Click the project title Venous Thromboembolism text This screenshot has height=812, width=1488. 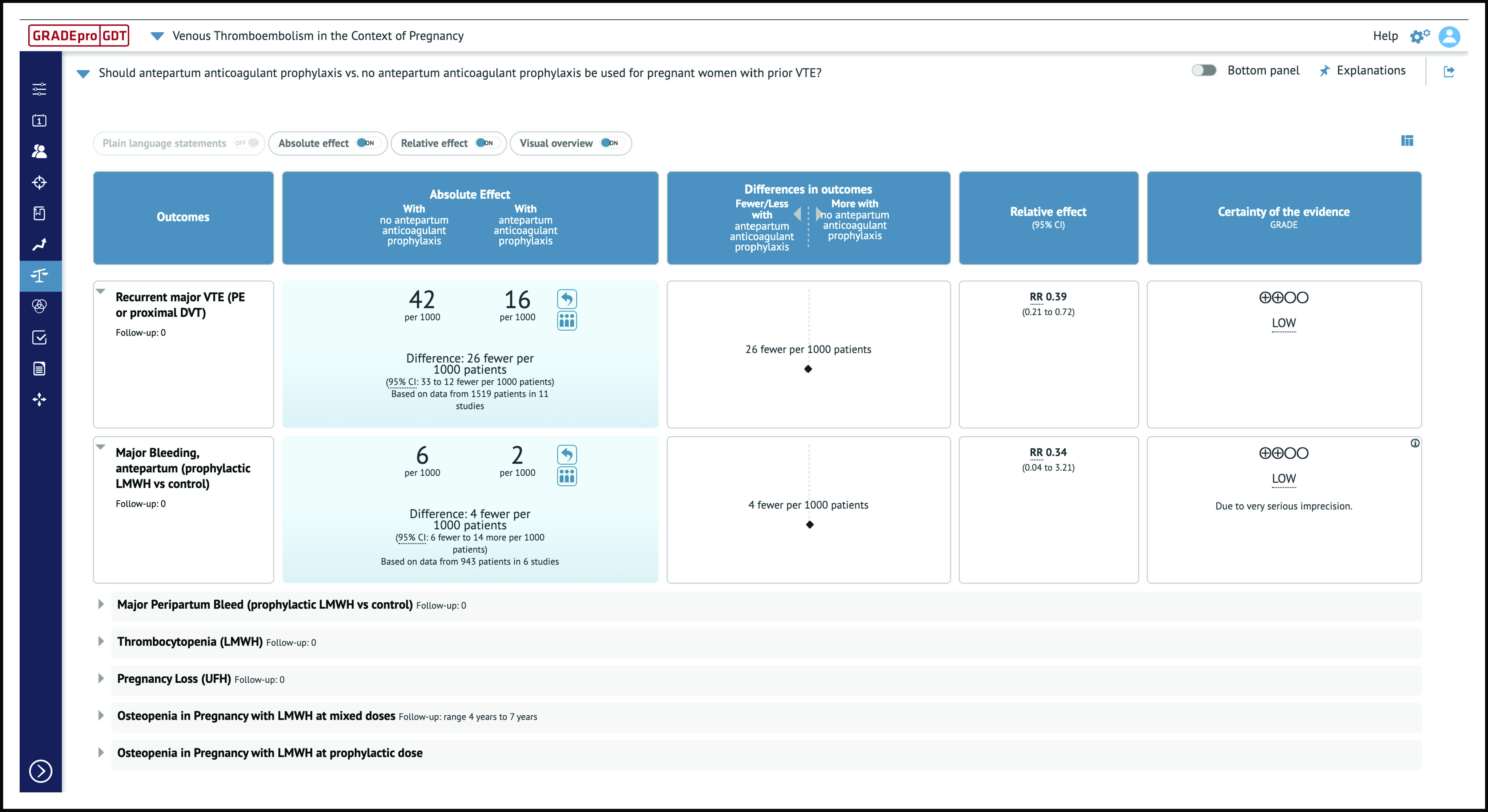coord(318,36)
